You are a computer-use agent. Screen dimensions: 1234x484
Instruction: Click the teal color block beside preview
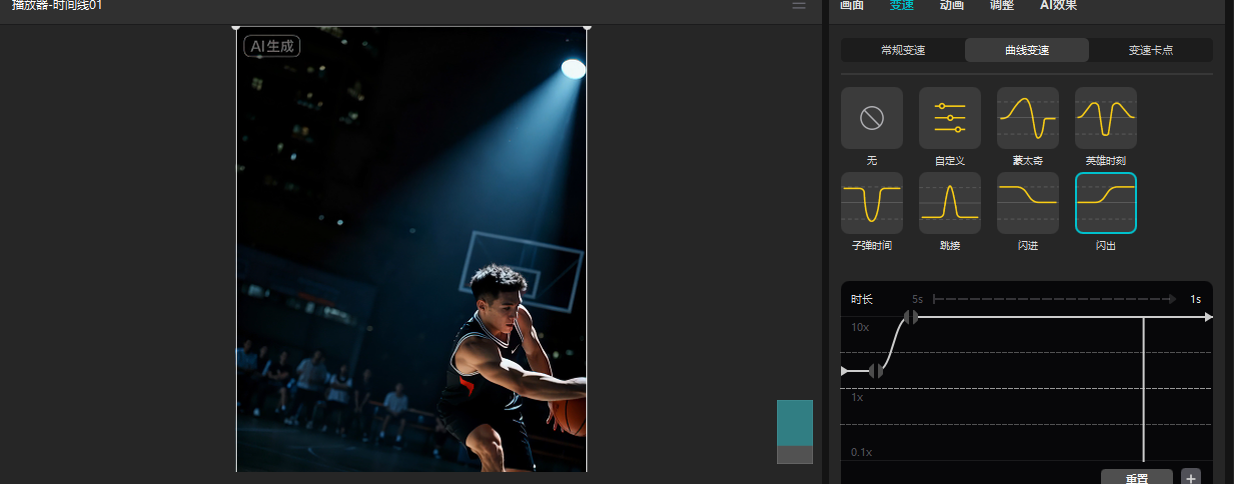[795, 422]
